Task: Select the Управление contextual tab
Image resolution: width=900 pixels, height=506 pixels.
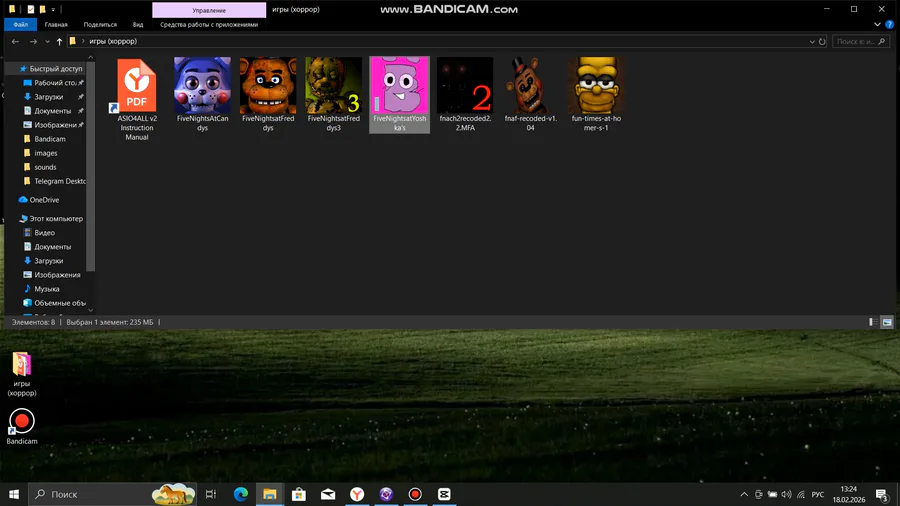Action: point(209,10)
